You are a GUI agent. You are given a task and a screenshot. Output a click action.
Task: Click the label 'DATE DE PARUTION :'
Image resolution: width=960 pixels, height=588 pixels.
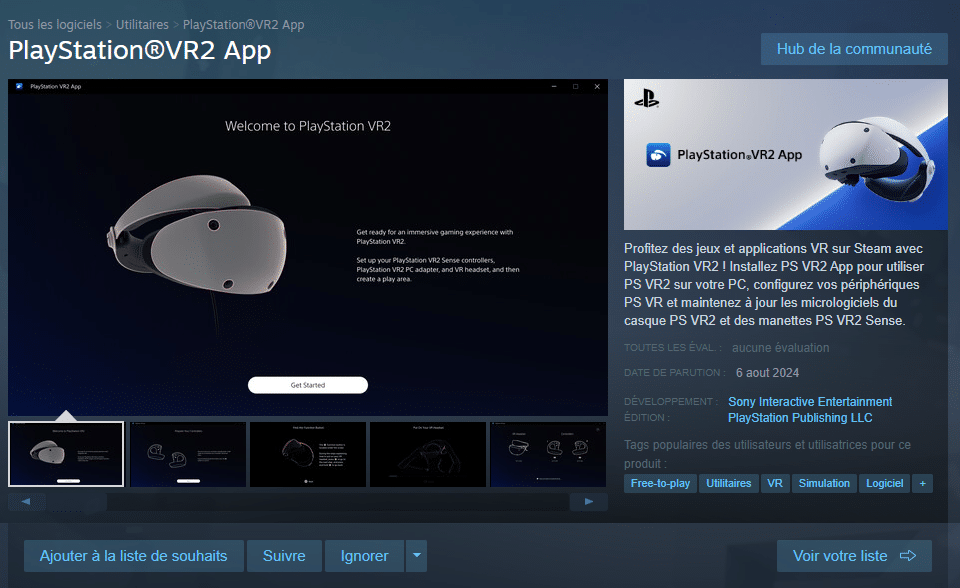675,372
